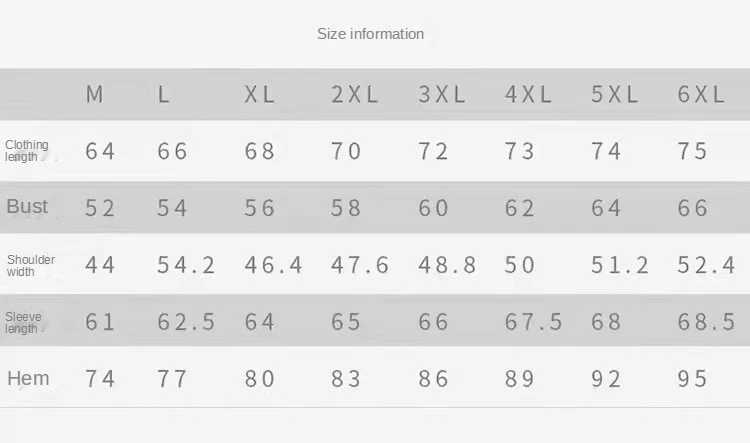The image size is (750, 443).
Task: Click the "Shoulder width" row label
Action: tap(31, 265)
